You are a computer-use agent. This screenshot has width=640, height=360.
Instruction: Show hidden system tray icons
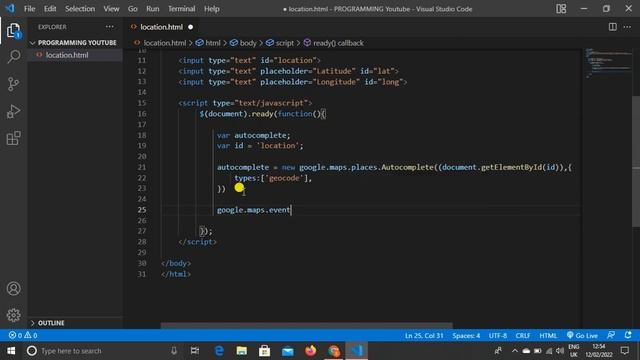click(515, 351)
